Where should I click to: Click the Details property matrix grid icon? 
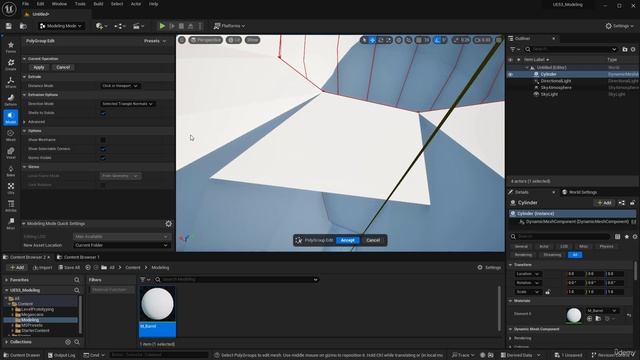point(618,236)
